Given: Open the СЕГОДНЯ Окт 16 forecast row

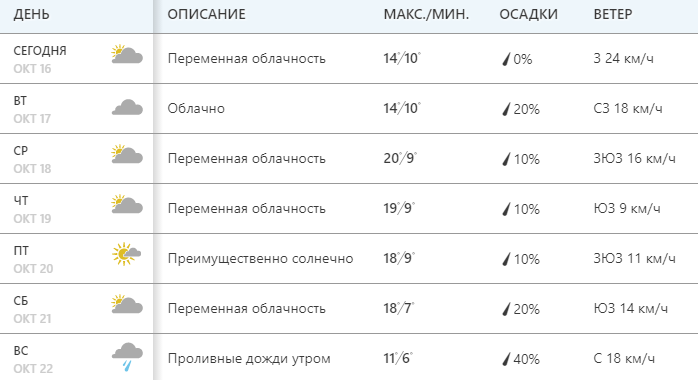Looking at the screenshot, I should coord(349,58).
